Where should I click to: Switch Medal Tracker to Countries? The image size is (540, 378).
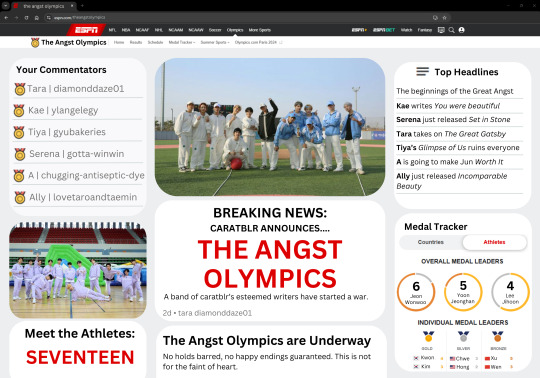point(430,242)
